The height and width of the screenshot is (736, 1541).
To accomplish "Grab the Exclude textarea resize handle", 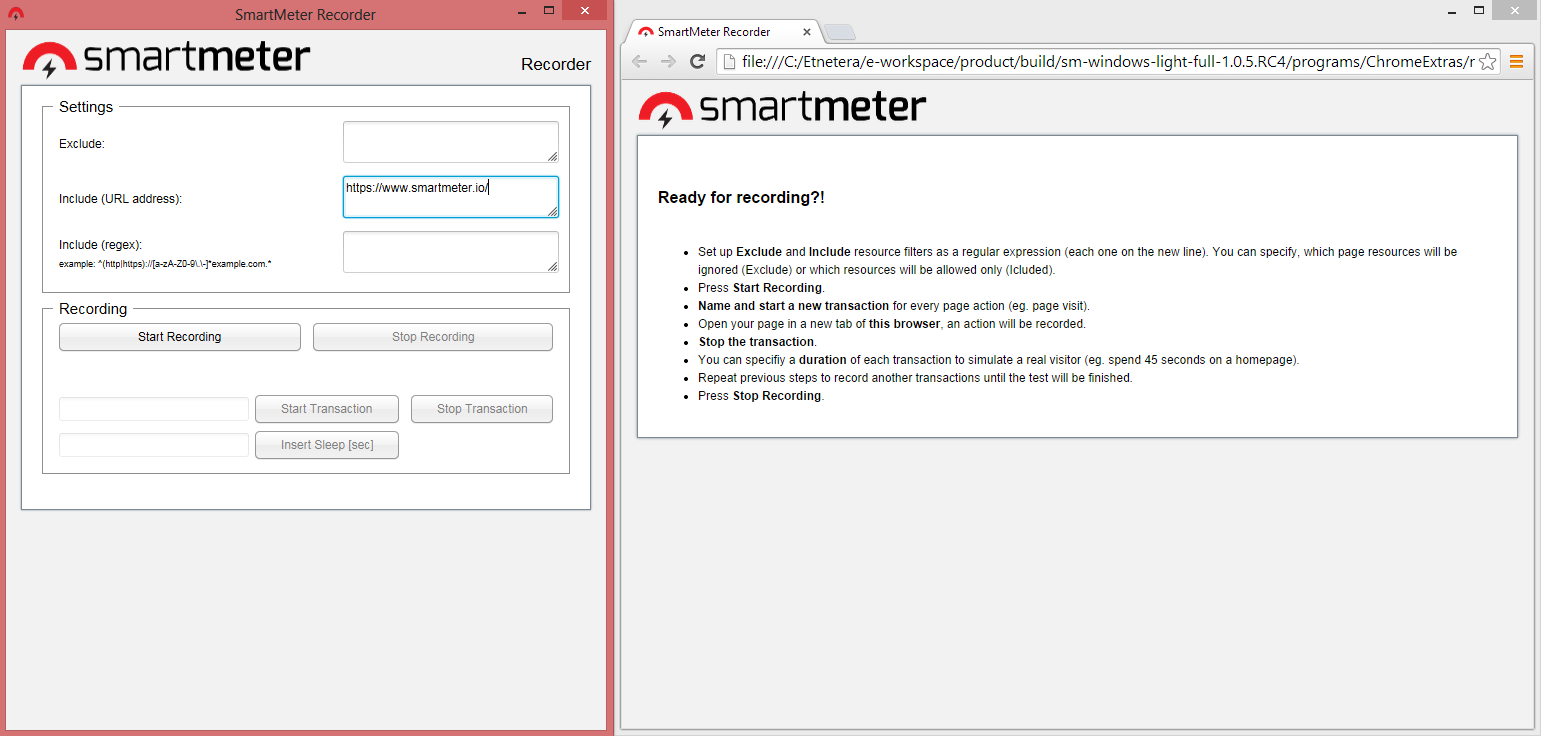I will [553, 157].
